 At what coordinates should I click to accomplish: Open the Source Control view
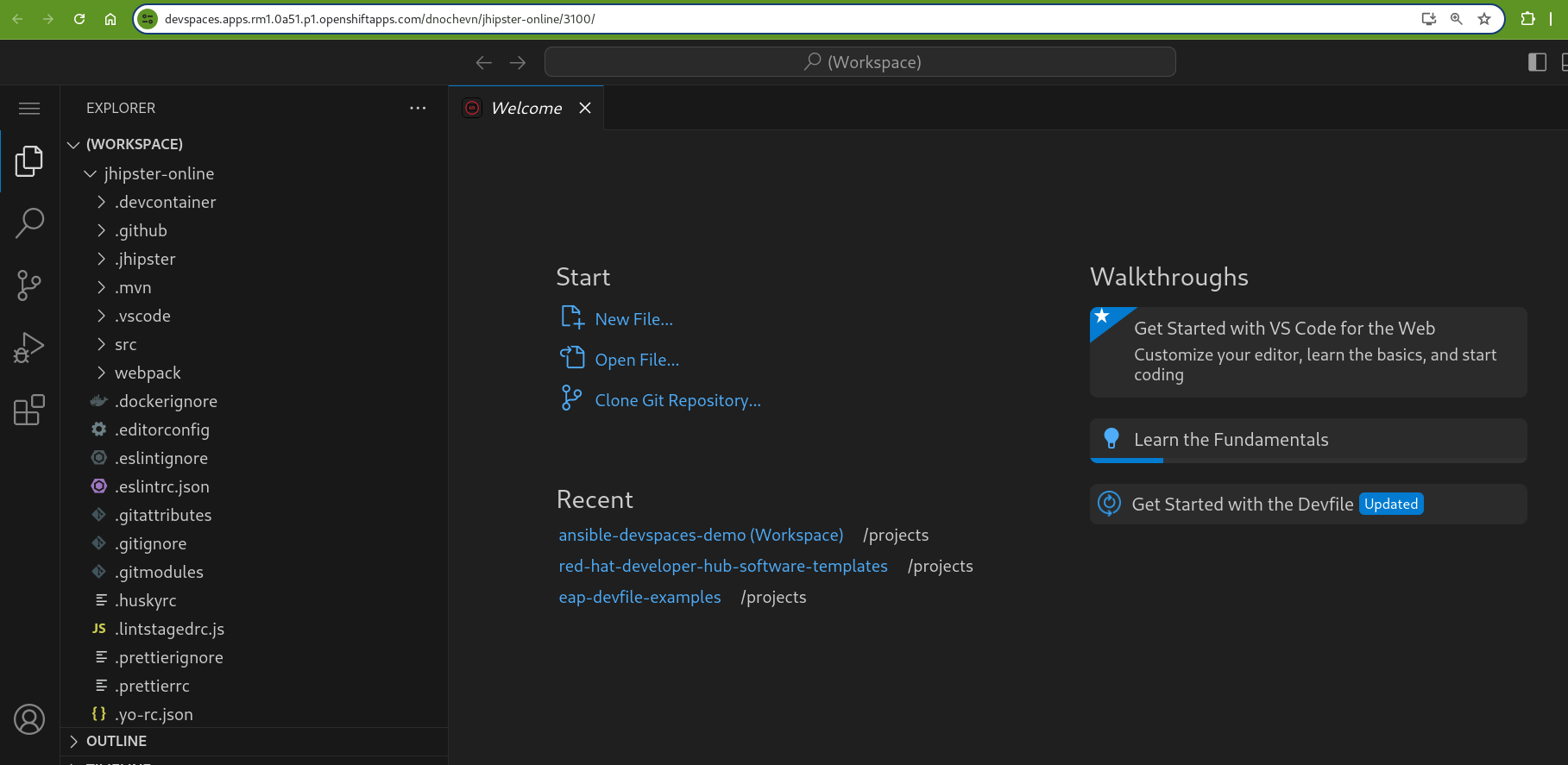(29, 285)
